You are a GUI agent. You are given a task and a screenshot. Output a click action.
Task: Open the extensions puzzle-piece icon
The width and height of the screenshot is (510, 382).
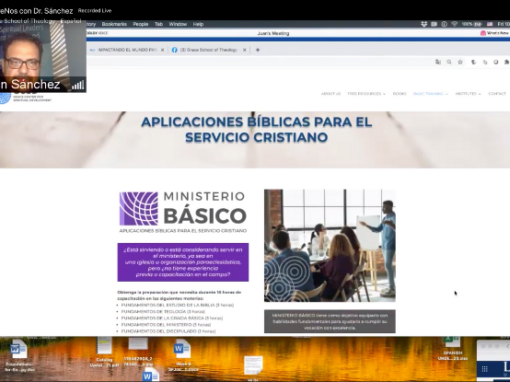click(507, 62)
